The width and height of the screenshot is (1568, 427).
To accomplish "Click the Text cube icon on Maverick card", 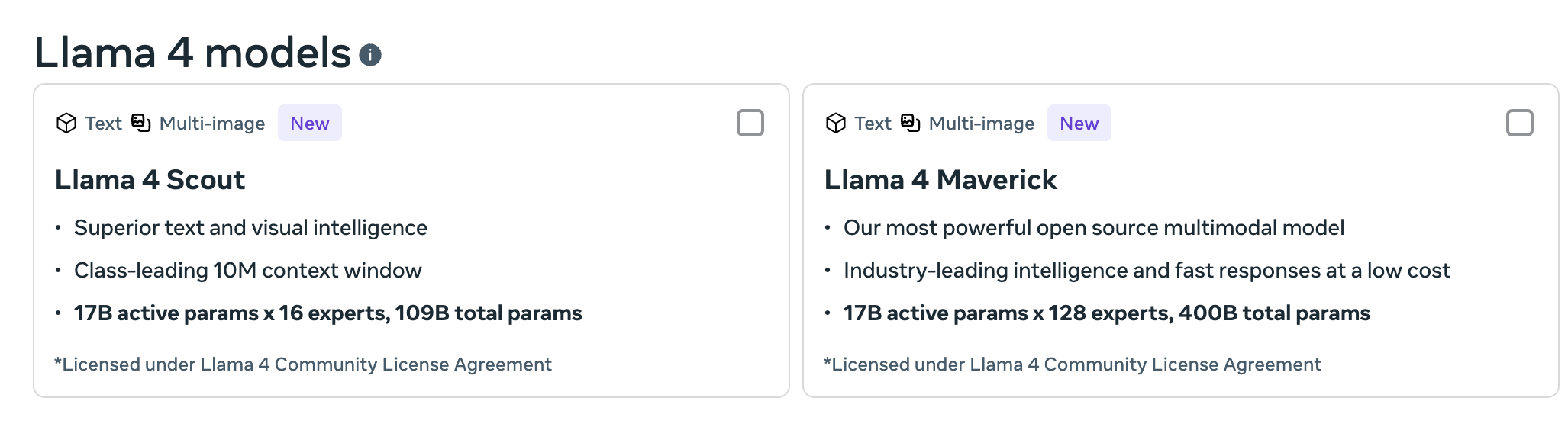I will click(x=836, y=123).
